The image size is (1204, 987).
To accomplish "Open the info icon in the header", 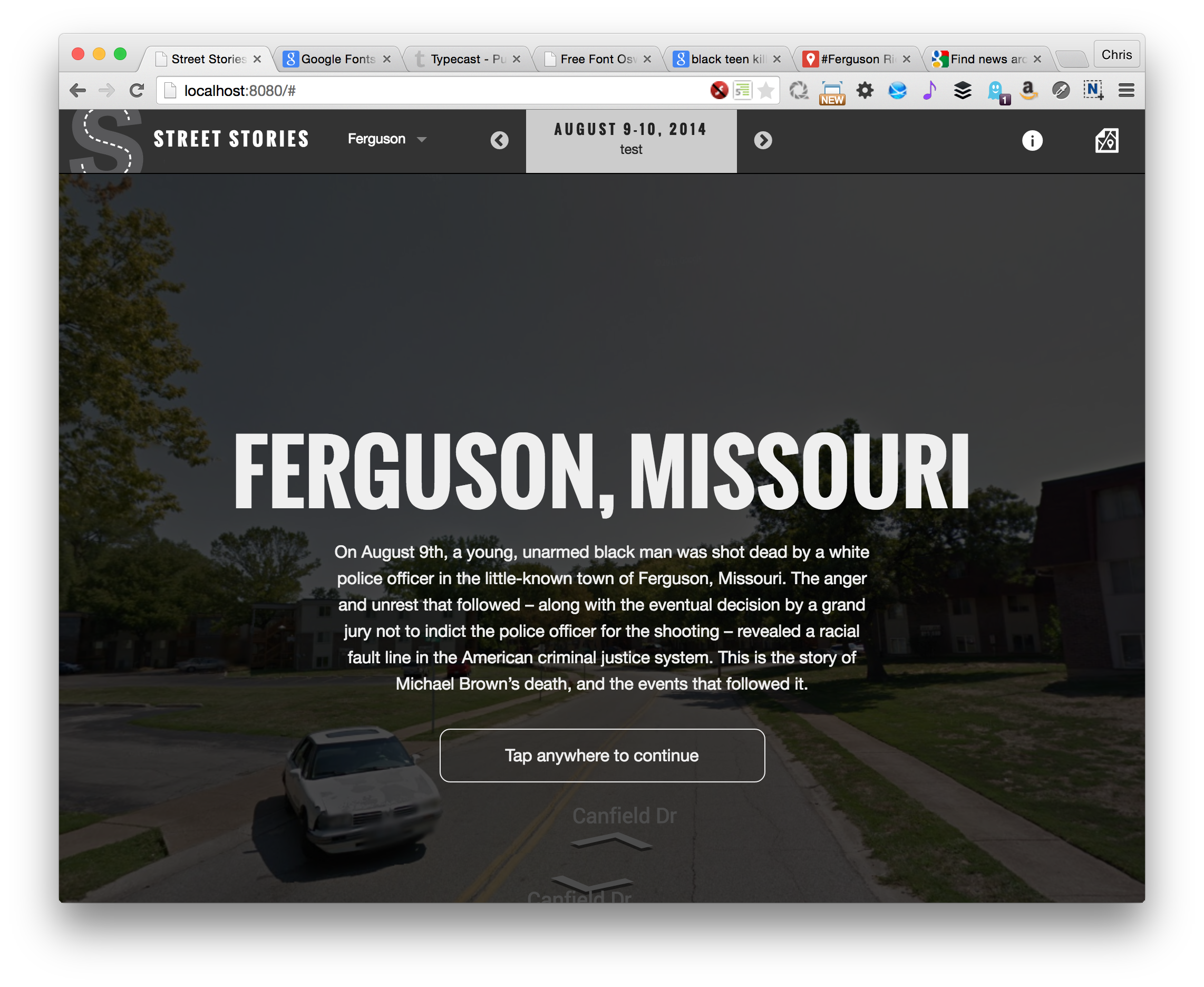I will point(1032,140).
